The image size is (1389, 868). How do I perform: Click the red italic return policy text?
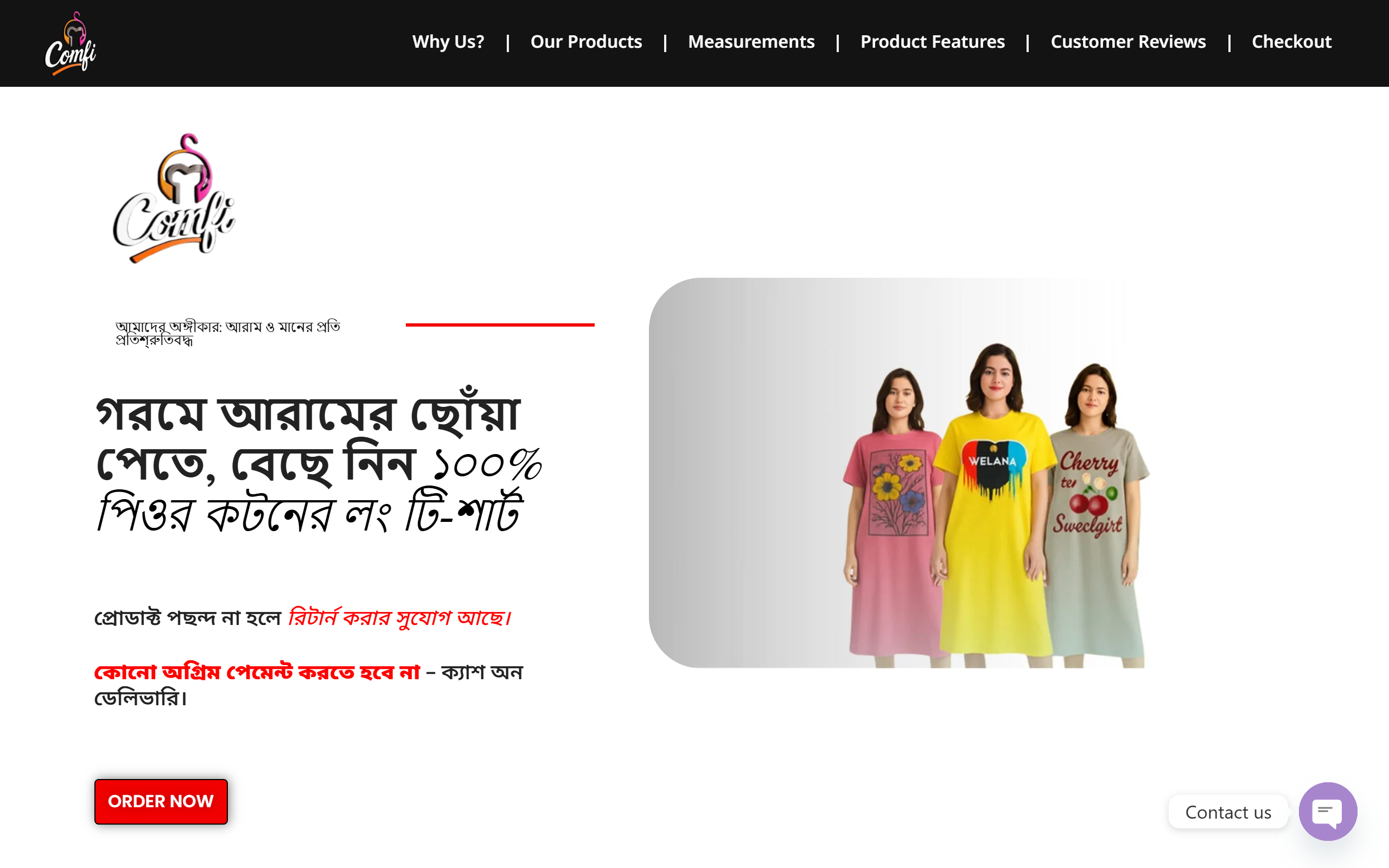pos(399,618)
